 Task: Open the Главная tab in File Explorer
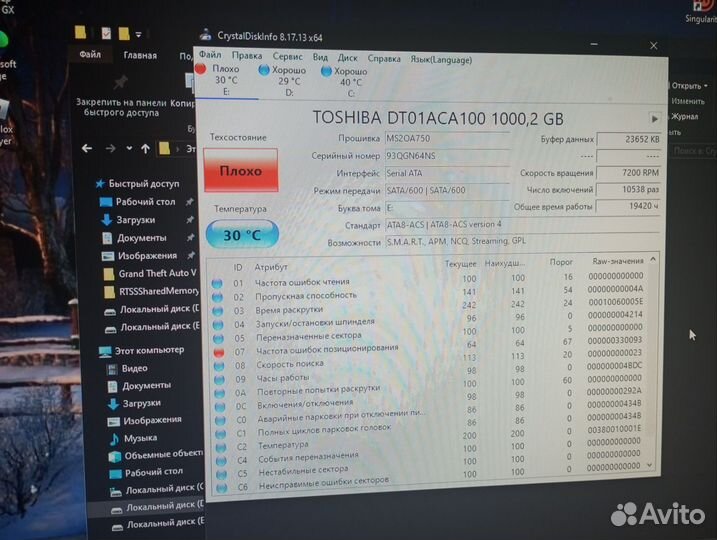pos(140,55)
